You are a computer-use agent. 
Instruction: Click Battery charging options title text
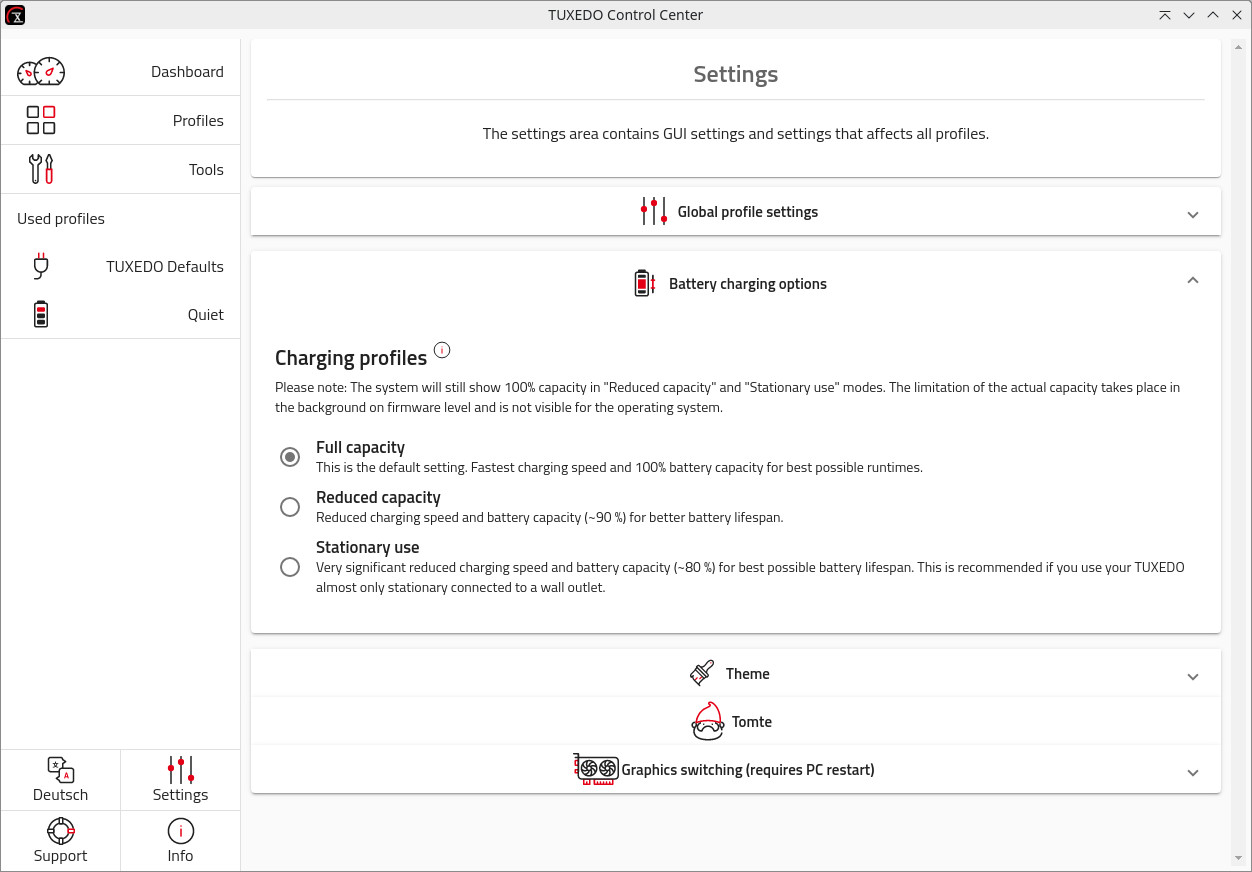(748, 284)
